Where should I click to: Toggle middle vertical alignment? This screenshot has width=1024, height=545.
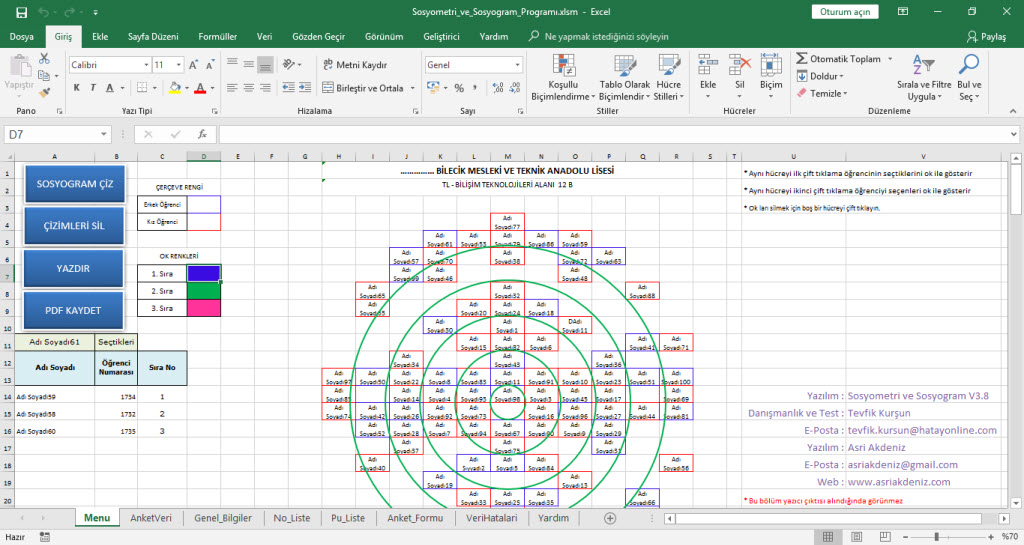tap(249, 65)
